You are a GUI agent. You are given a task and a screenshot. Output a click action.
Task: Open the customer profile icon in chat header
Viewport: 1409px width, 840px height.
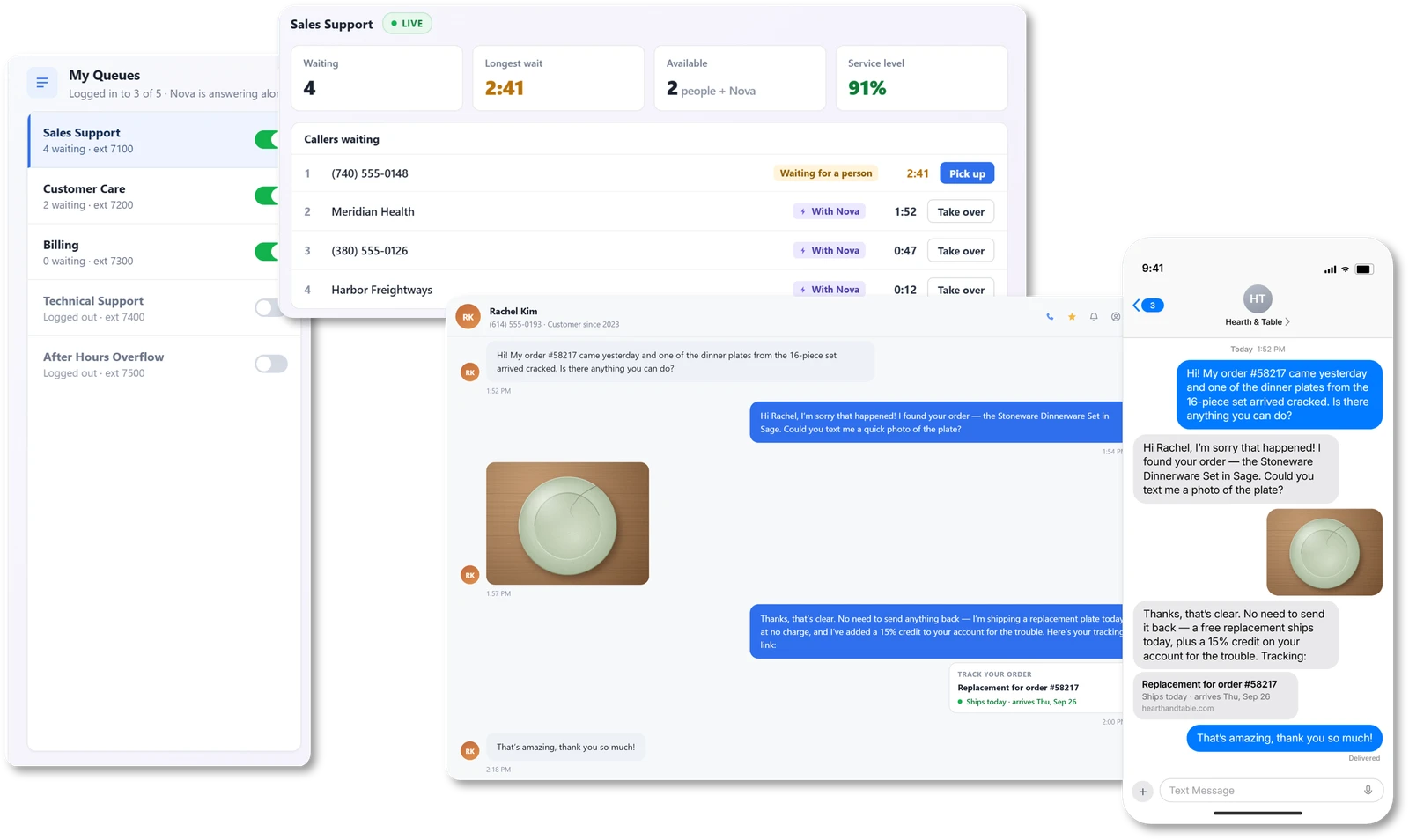click(1116, 317)
